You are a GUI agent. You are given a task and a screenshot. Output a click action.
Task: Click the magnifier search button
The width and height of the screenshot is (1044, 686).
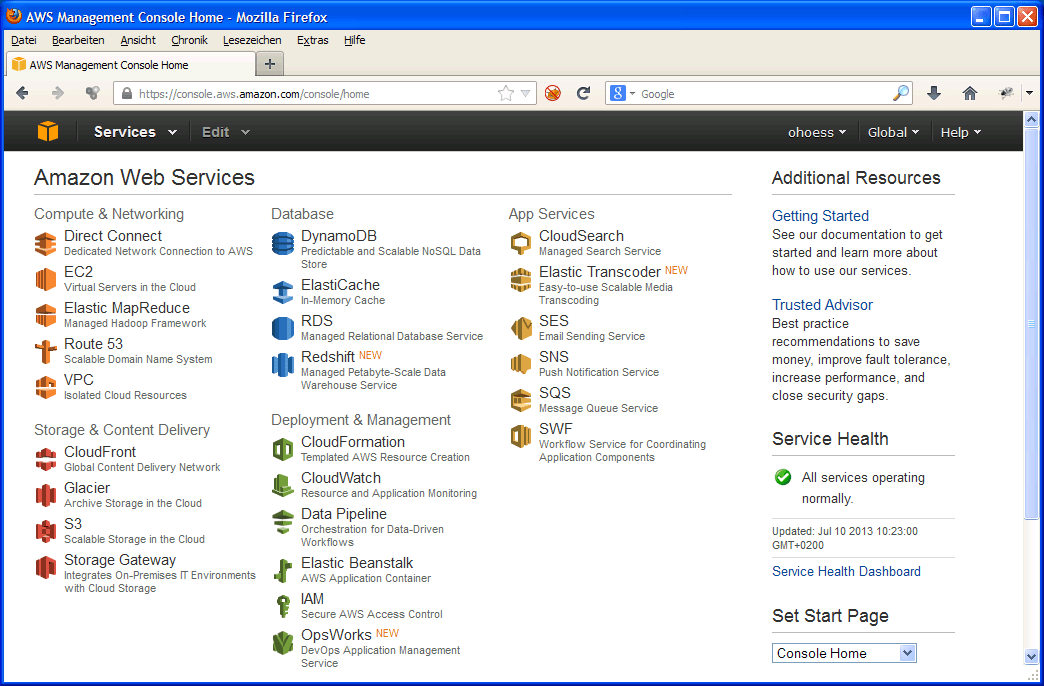[x=900, y=93]
